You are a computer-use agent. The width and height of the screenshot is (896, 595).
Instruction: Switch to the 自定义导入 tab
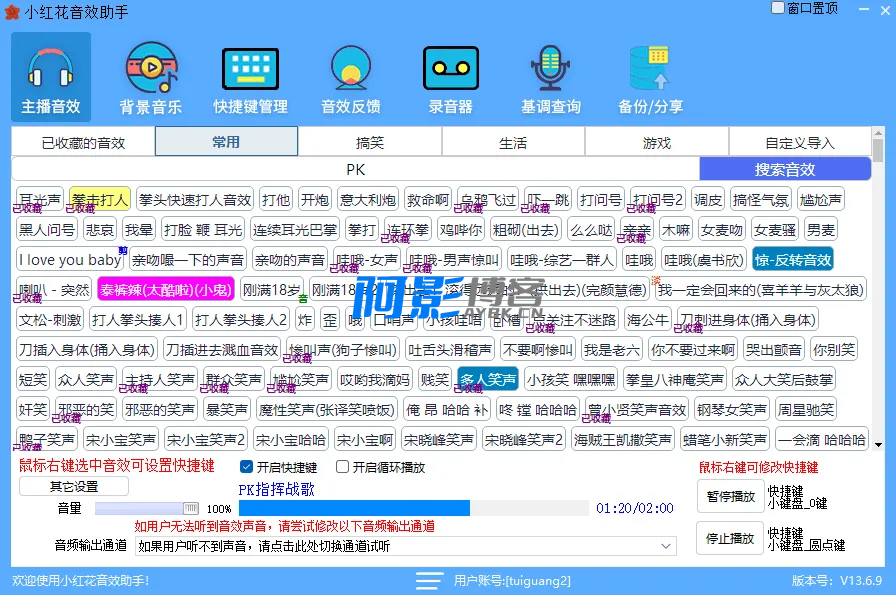799,143
